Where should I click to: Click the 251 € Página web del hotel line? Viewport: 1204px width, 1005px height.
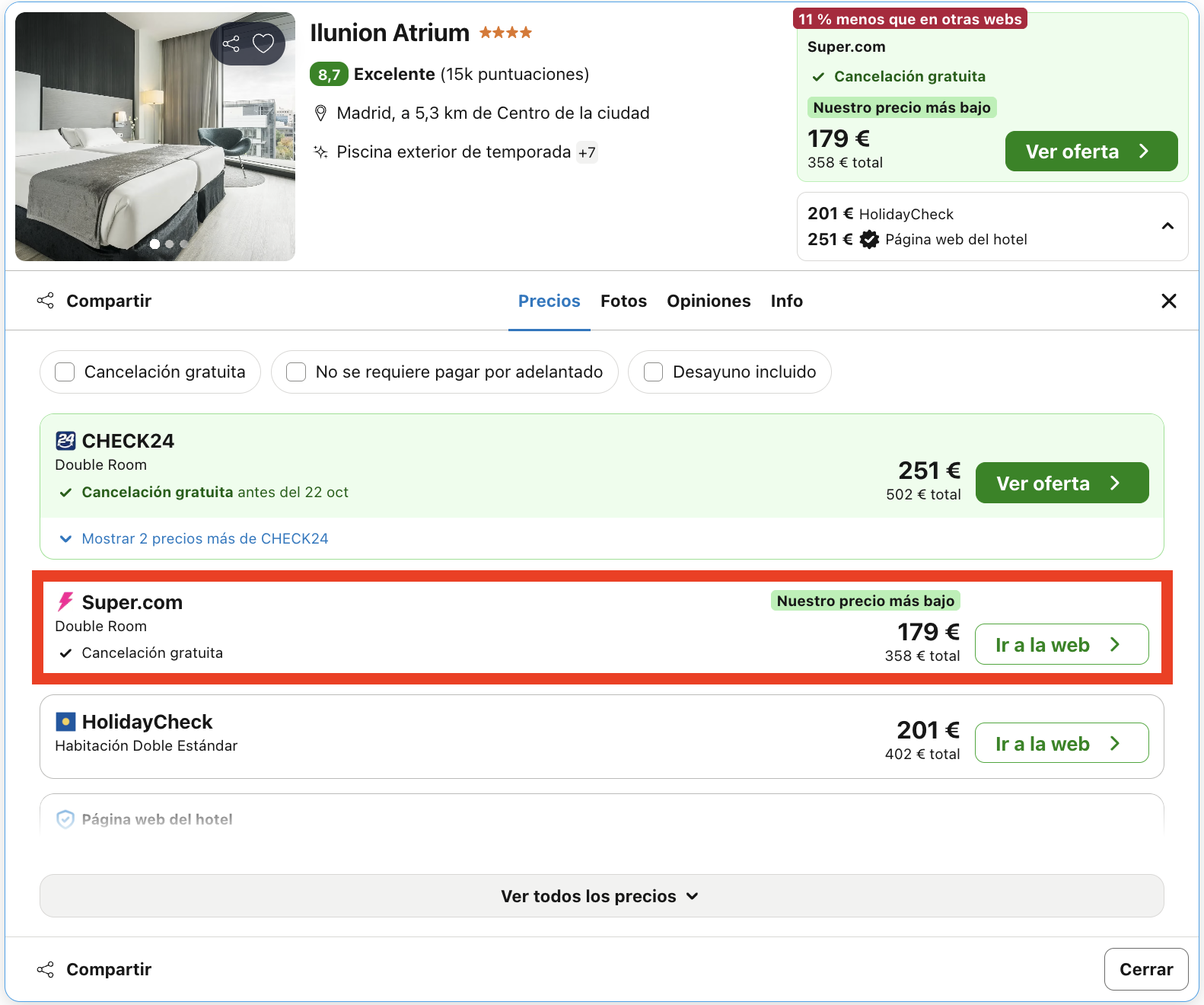tap(917, 240)
